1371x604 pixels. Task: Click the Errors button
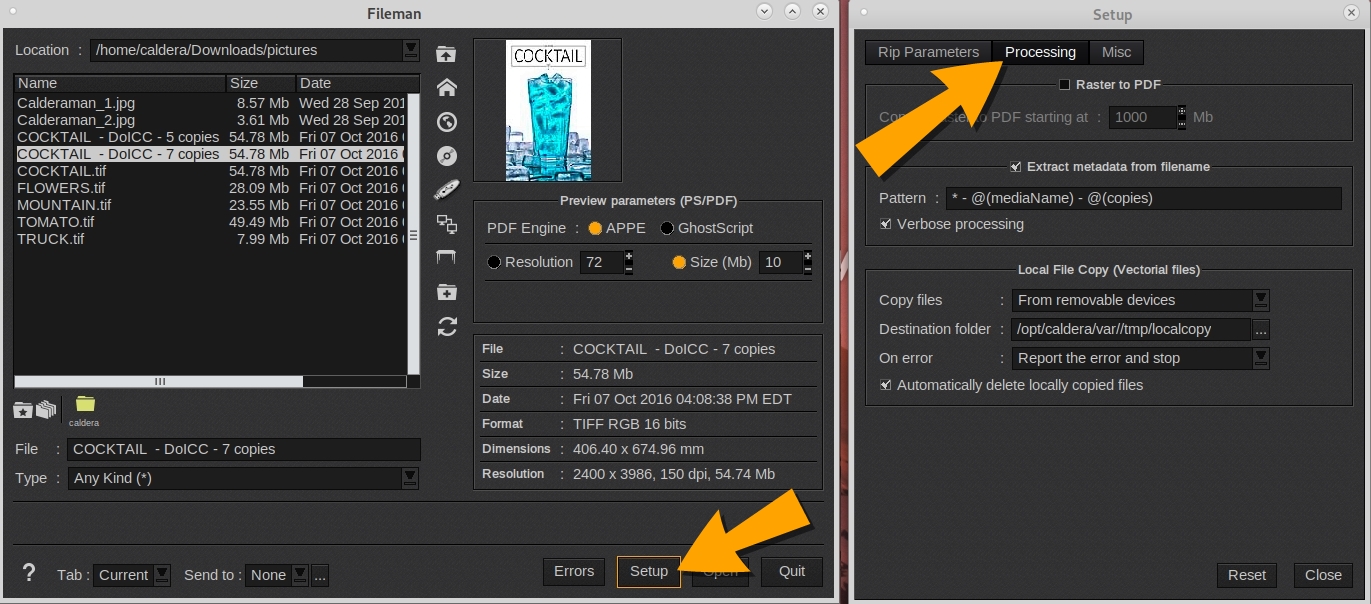click(x=573, y=571)
